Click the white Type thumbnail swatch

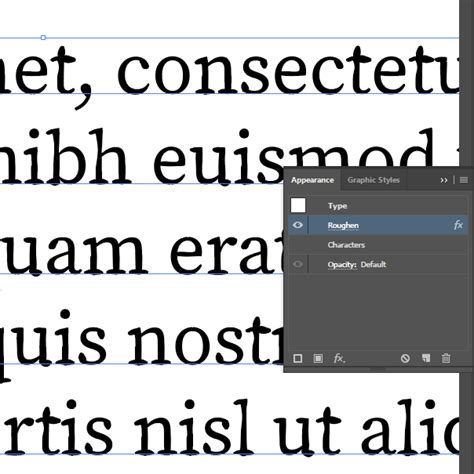298,205
